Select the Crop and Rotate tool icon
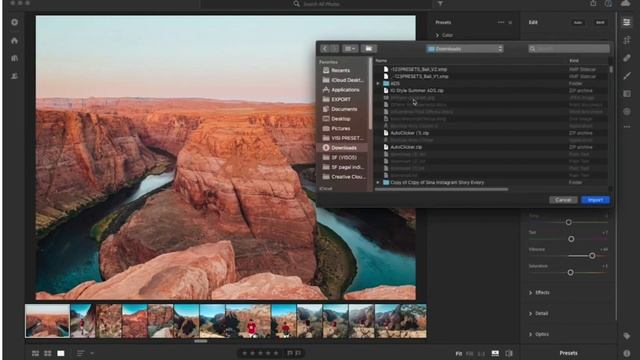This screenshot has height=360, width=640. (627, 40)
